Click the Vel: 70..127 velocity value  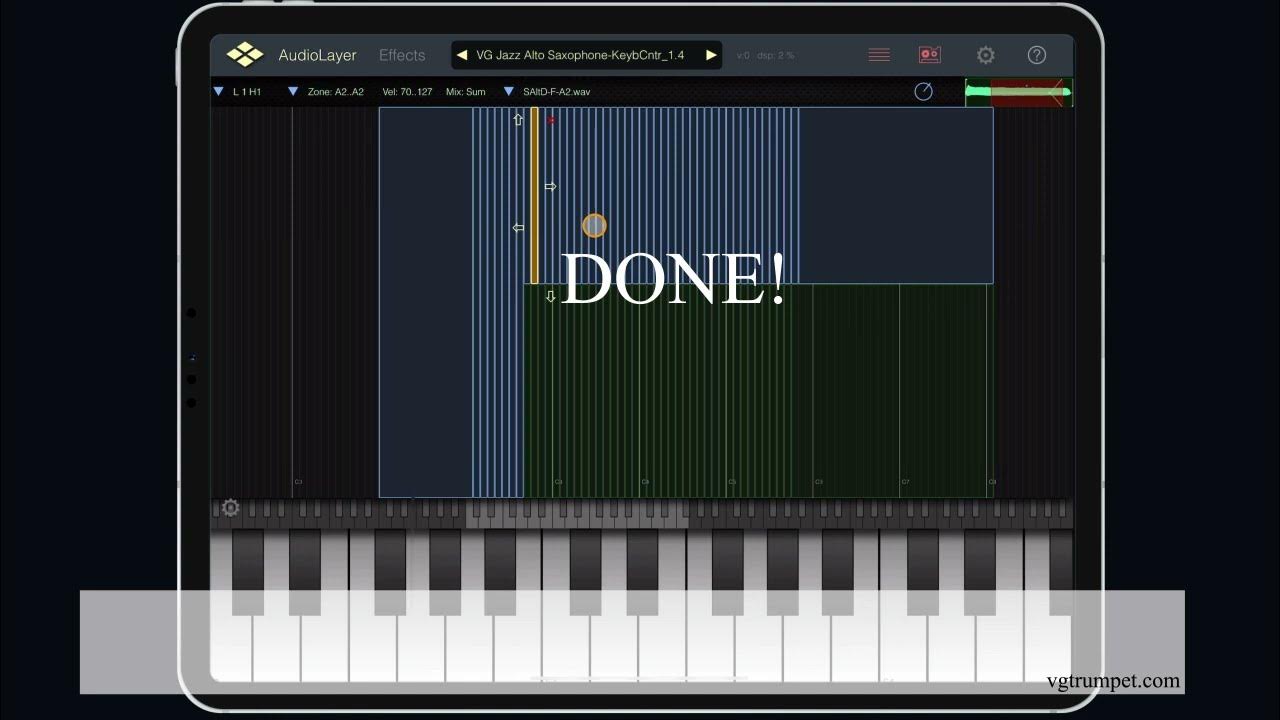[x=407, y=92]
